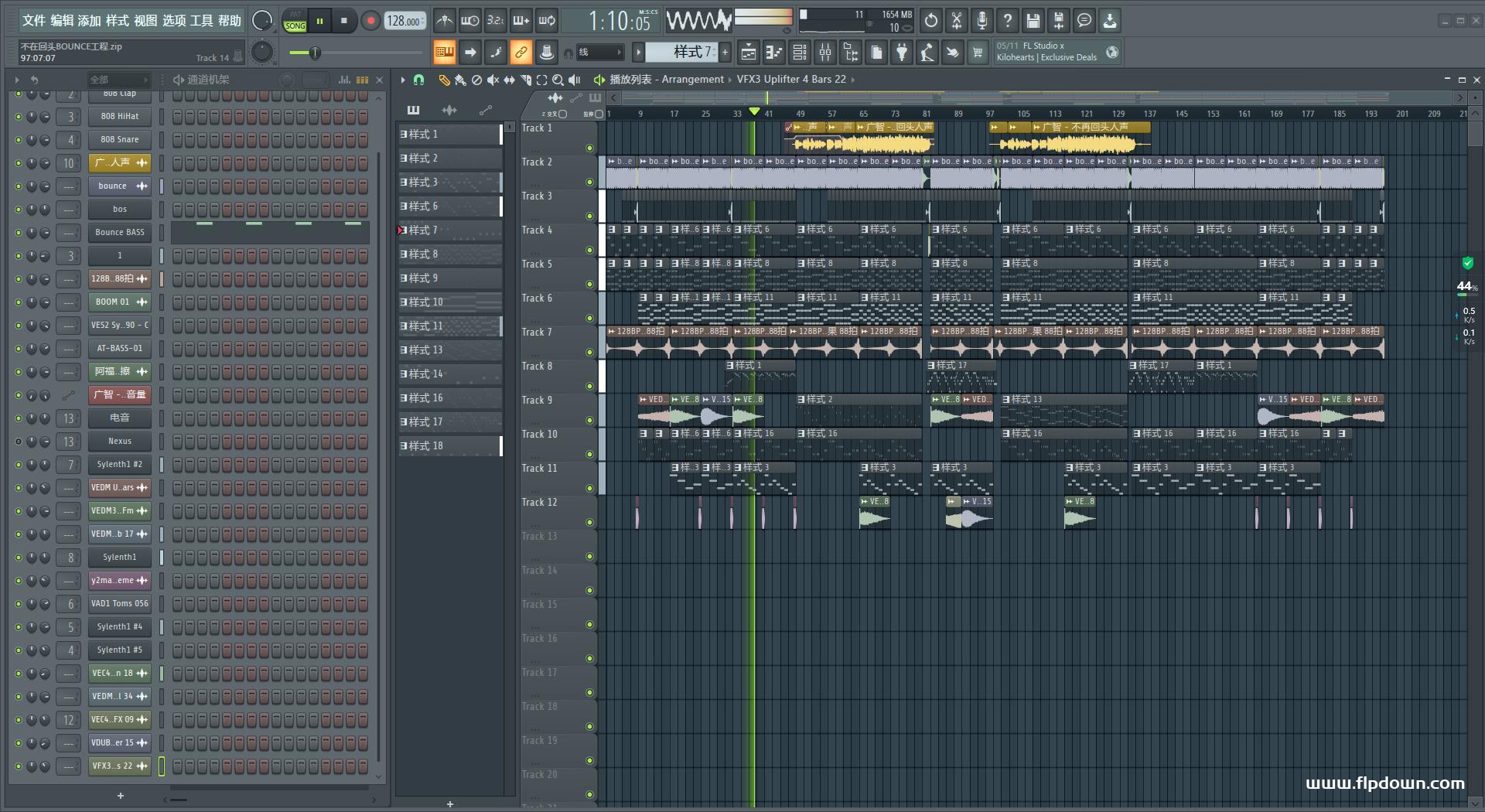Select the playlist draw pencil tool
Viewport: 1485px width, 812px height.
444,80
